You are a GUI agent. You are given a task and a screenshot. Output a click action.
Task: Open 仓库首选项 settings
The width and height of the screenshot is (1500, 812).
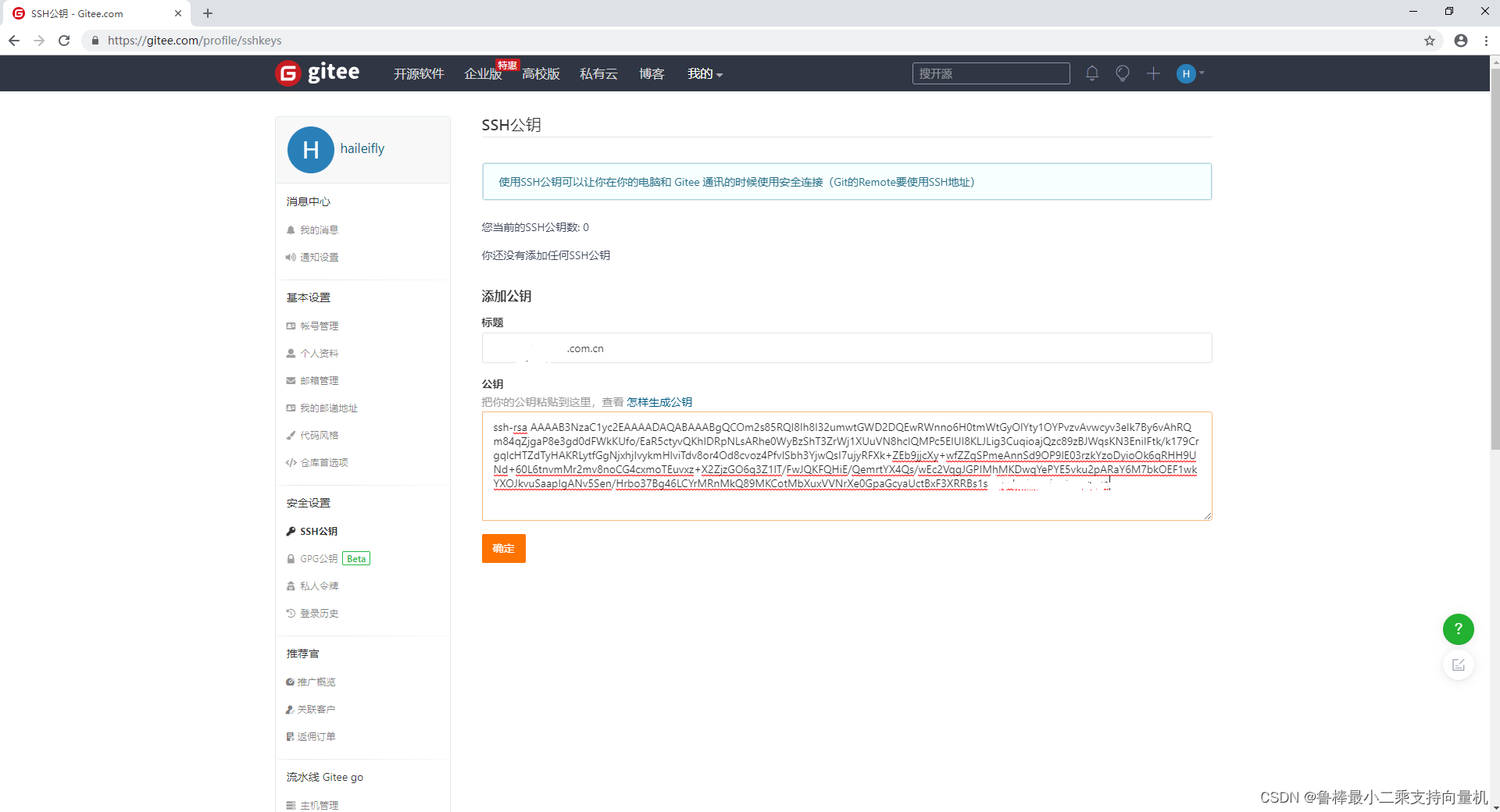[317, 462]
